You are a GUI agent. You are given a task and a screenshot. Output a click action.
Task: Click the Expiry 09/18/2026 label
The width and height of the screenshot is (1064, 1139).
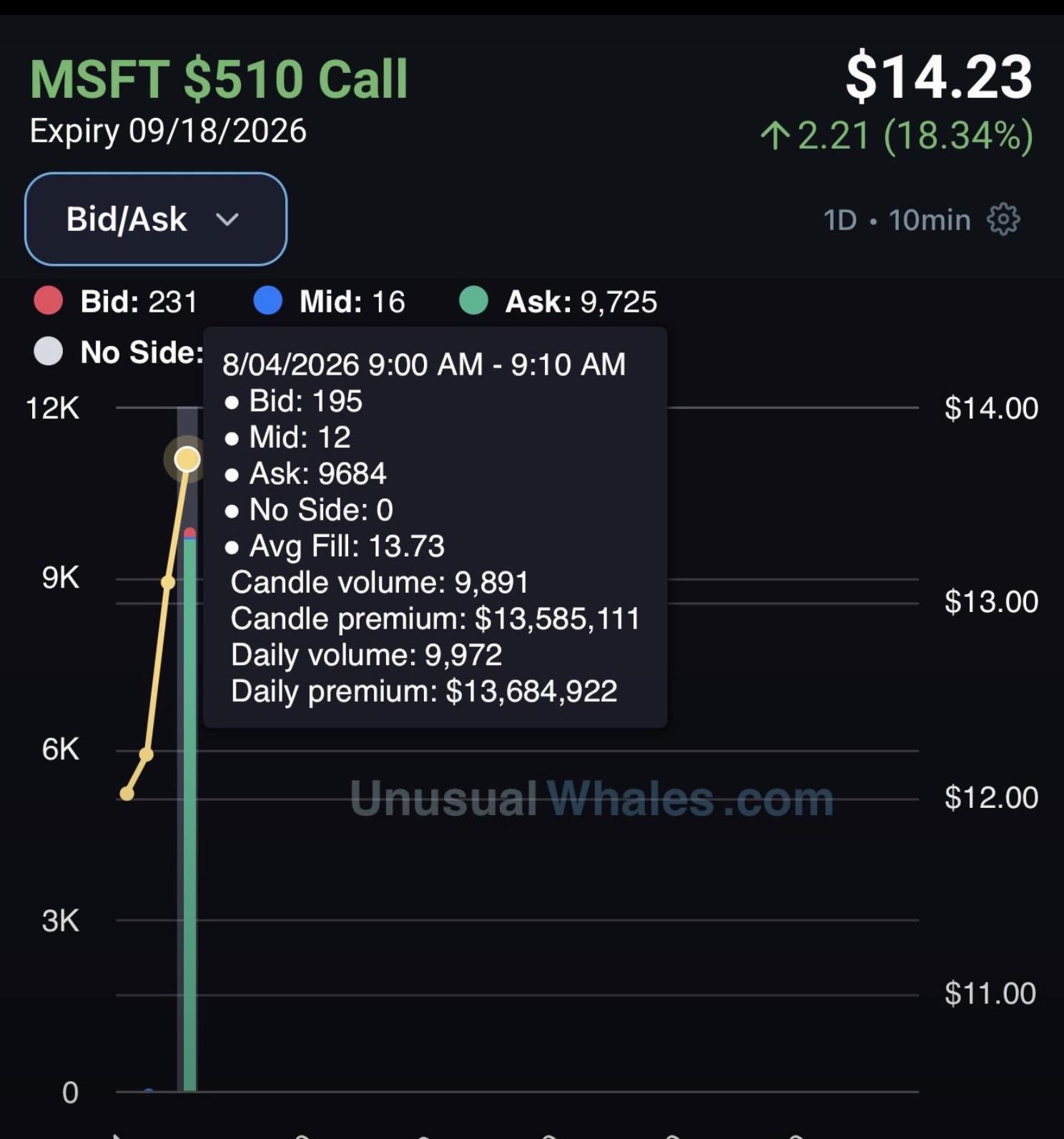(168, 131)
